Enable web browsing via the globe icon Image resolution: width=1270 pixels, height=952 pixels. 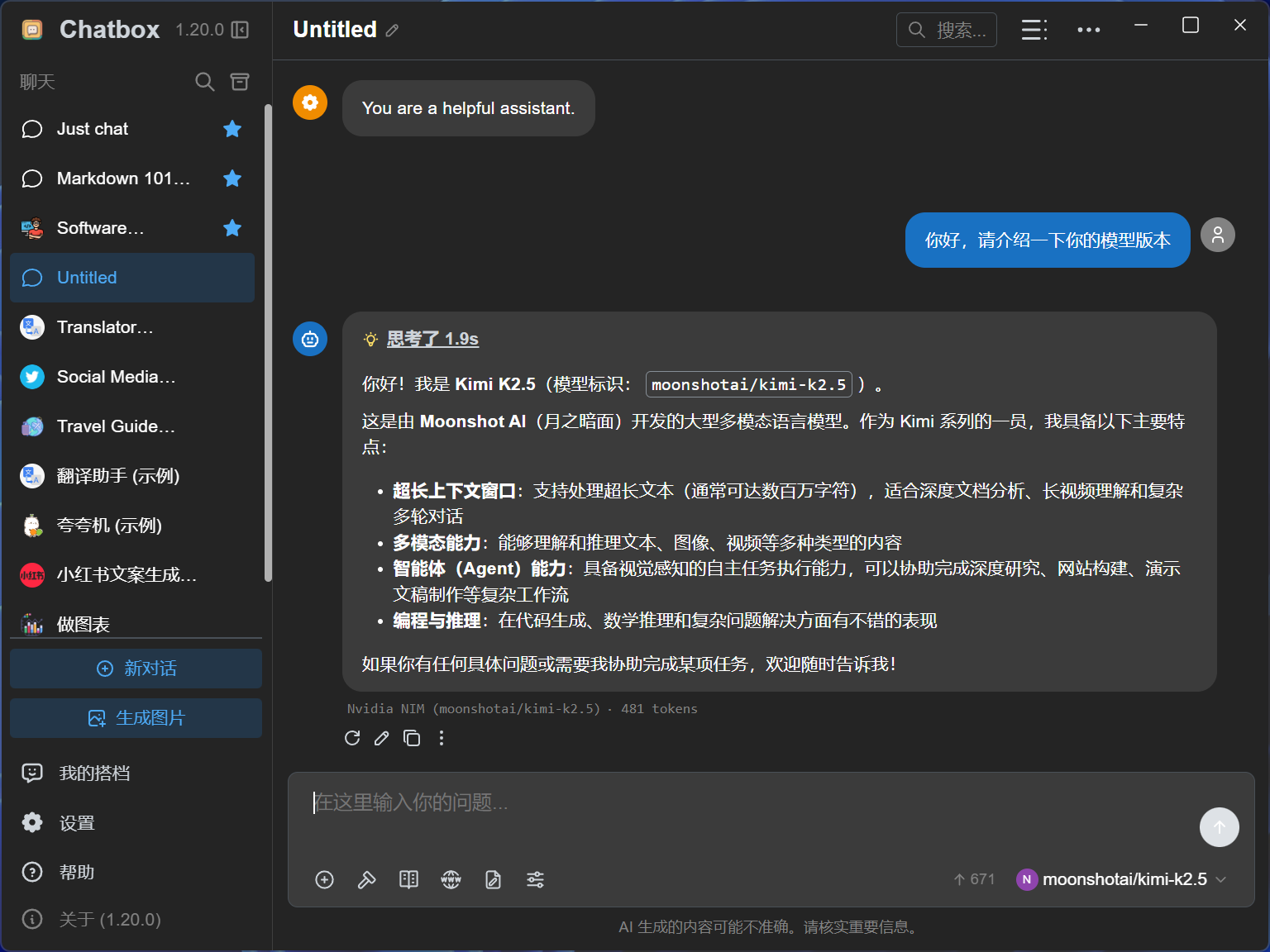[x=451, y=879]
